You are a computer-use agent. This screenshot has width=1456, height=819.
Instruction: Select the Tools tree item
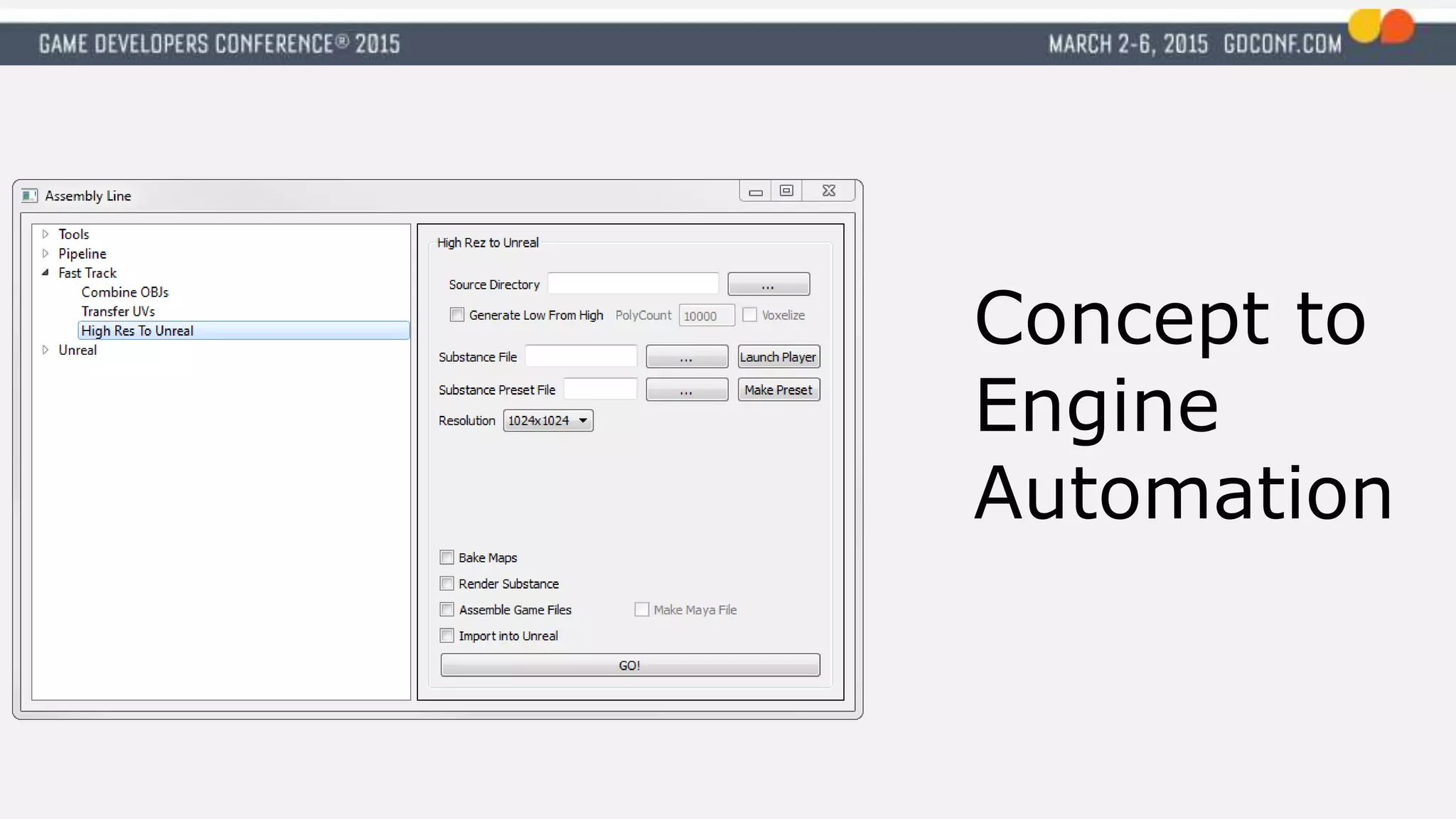click(x=74, y=234)
